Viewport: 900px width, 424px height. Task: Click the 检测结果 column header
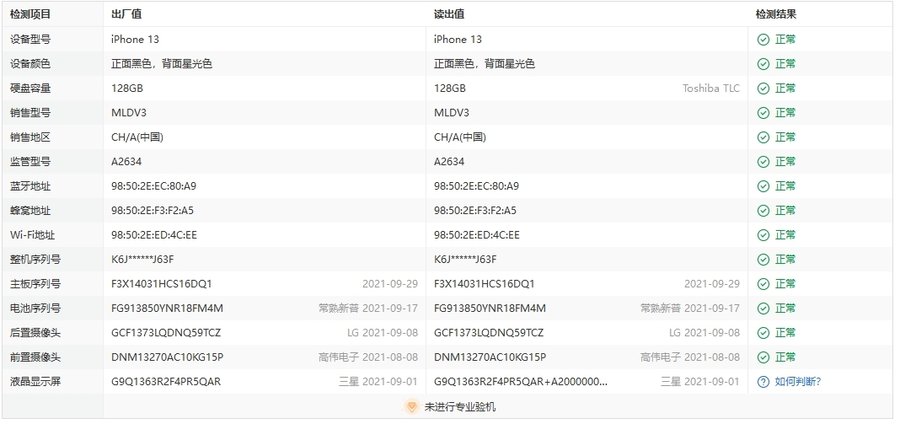point(776,15)
